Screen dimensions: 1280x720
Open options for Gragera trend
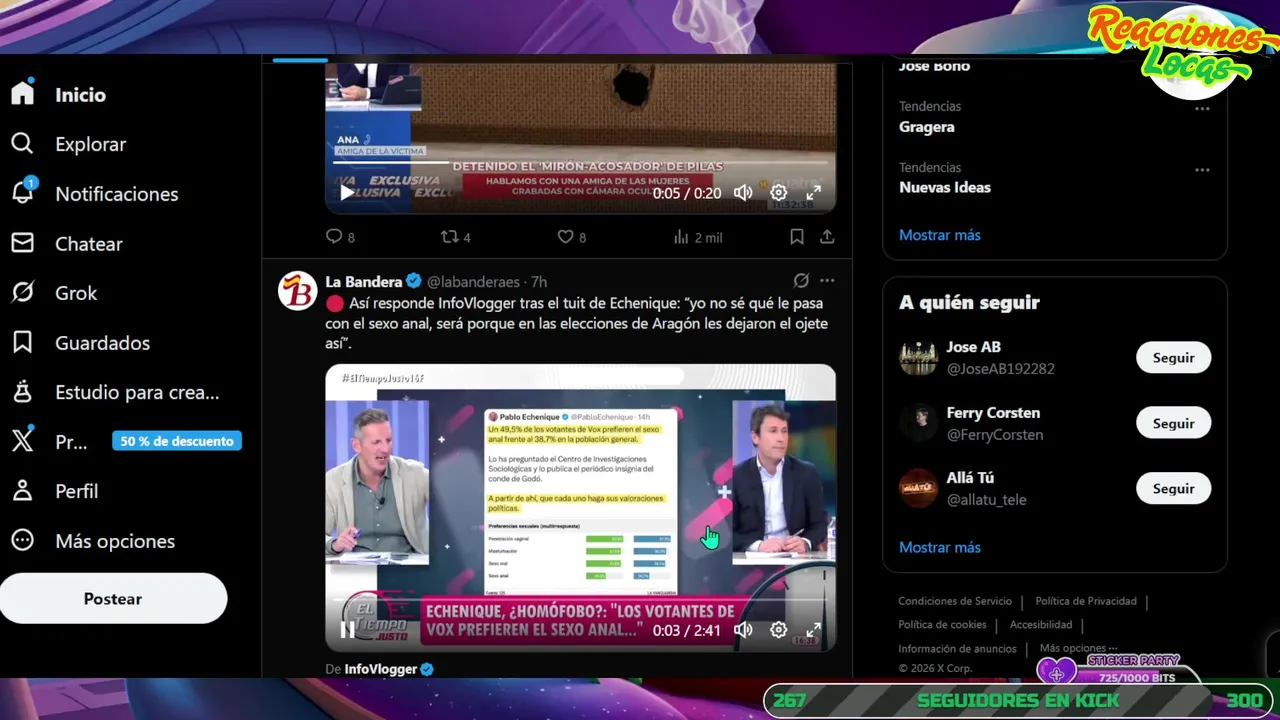(x=1202, y=108)
